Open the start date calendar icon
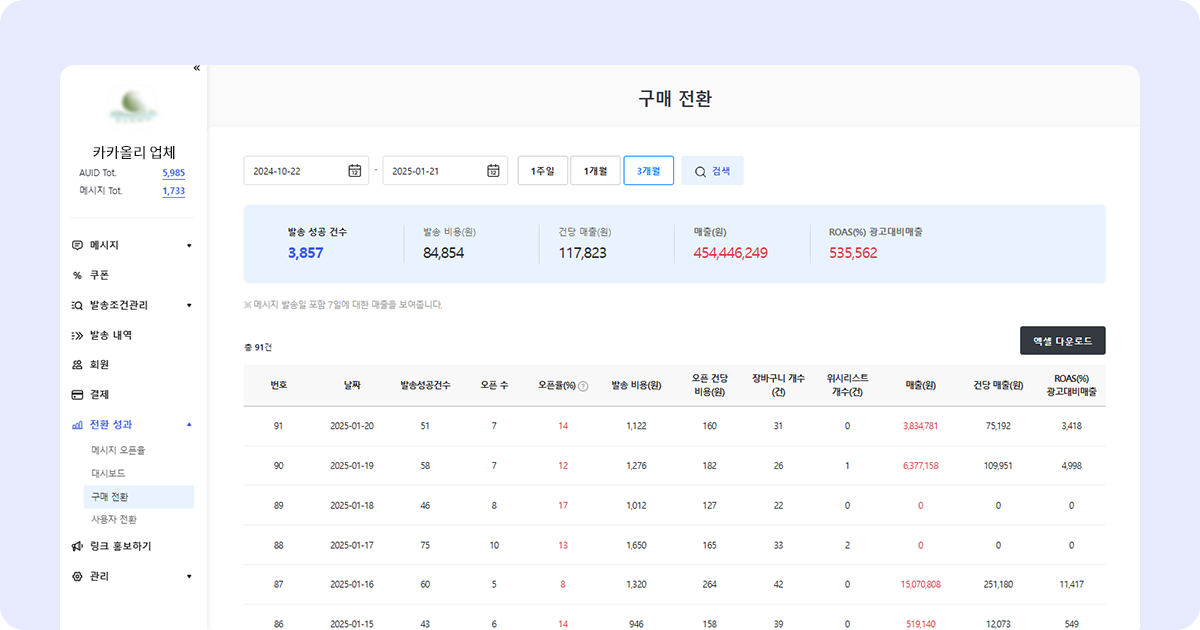The height and width of the screenshot is (630, 1200). [x=354, y=171]
